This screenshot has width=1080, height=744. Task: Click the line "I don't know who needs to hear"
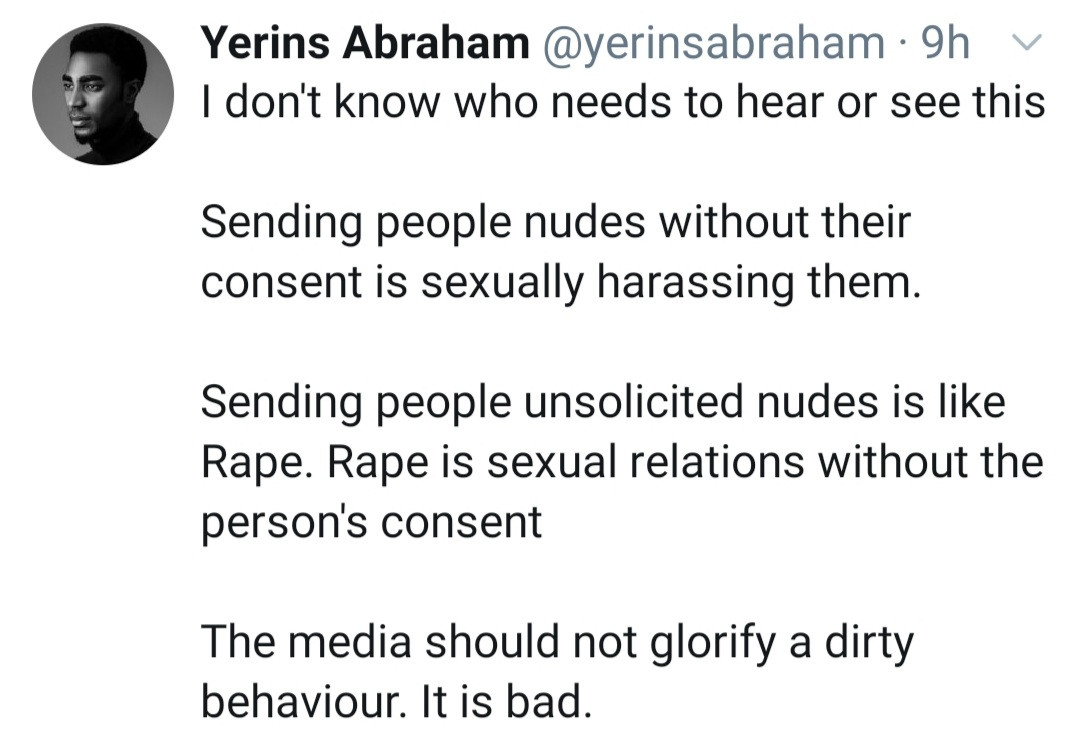(622, 101)
